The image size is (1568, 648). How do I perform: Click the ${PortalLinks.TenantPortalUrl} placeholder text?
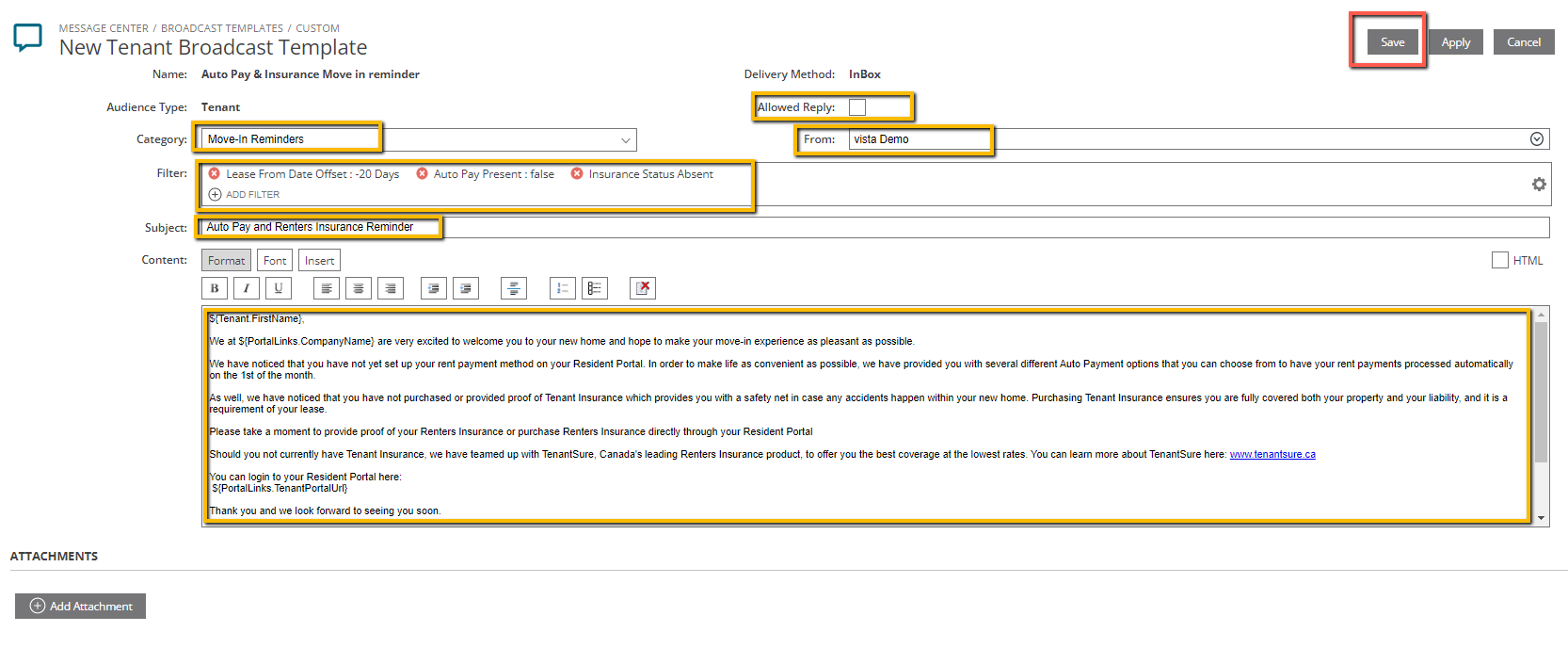click(280, 488)
